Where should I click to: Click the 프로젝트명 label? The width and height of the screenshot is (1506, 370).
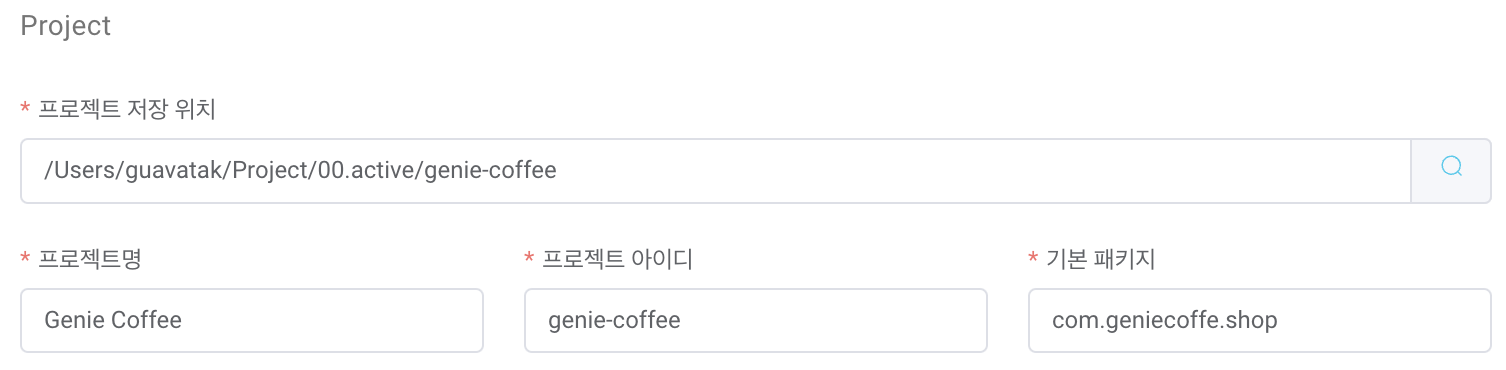pyautogui.click(x=90, y=259)
